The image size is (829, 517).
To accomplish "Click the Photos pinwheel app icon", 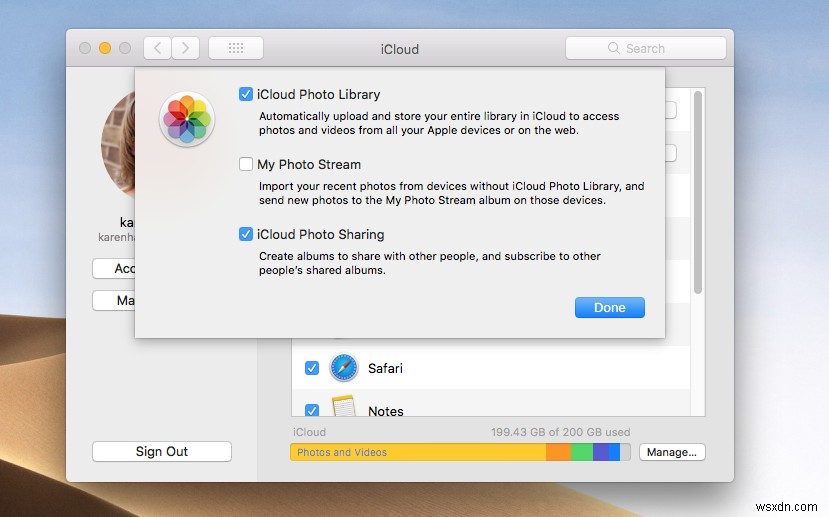I will (x=187, y=120).
